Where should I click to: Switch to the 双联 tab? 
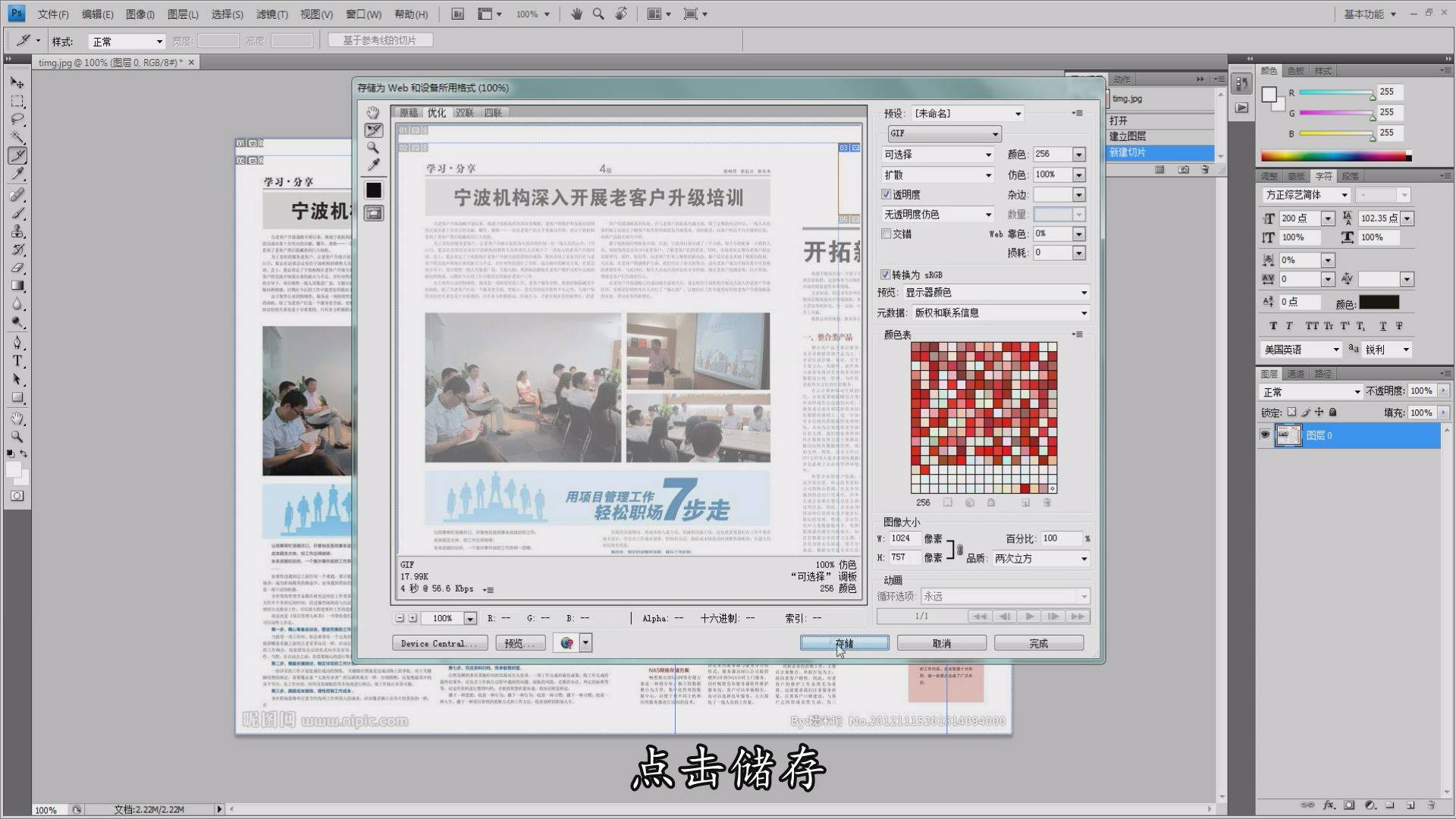pos(464,112)
